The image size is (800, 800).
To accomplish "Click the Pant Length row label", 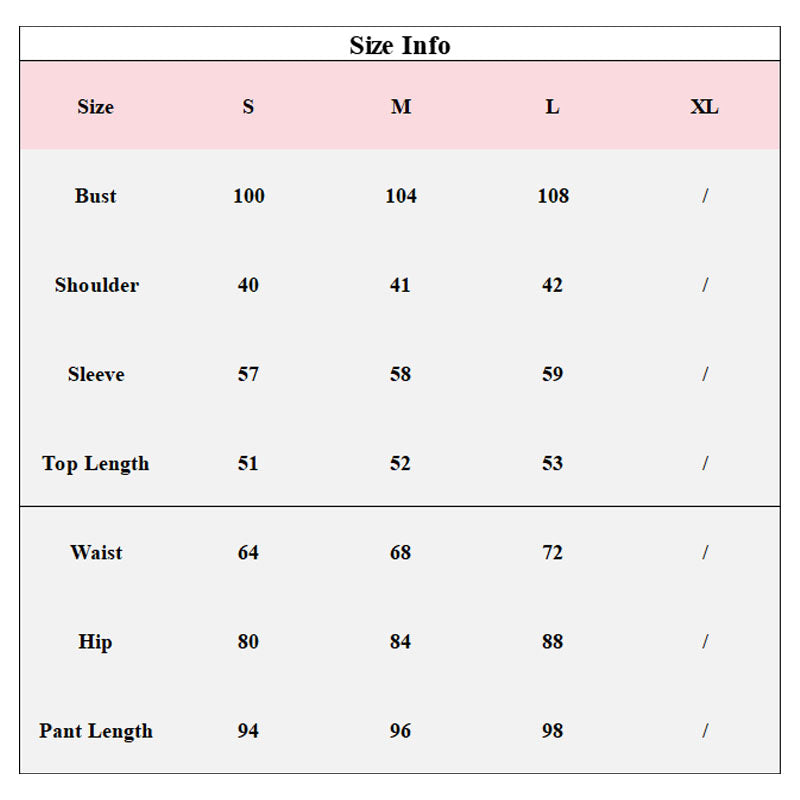I will click(x=95, y=731).
